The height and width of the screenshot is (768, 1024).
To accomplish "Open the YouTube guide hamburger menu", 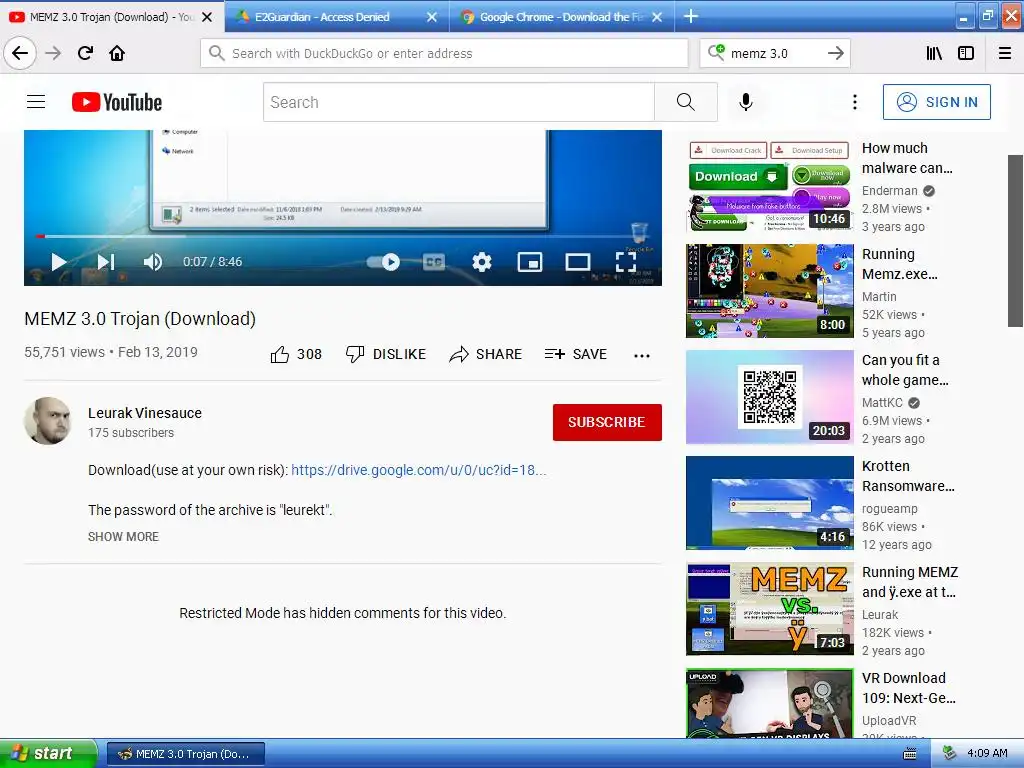I will 36,102.
